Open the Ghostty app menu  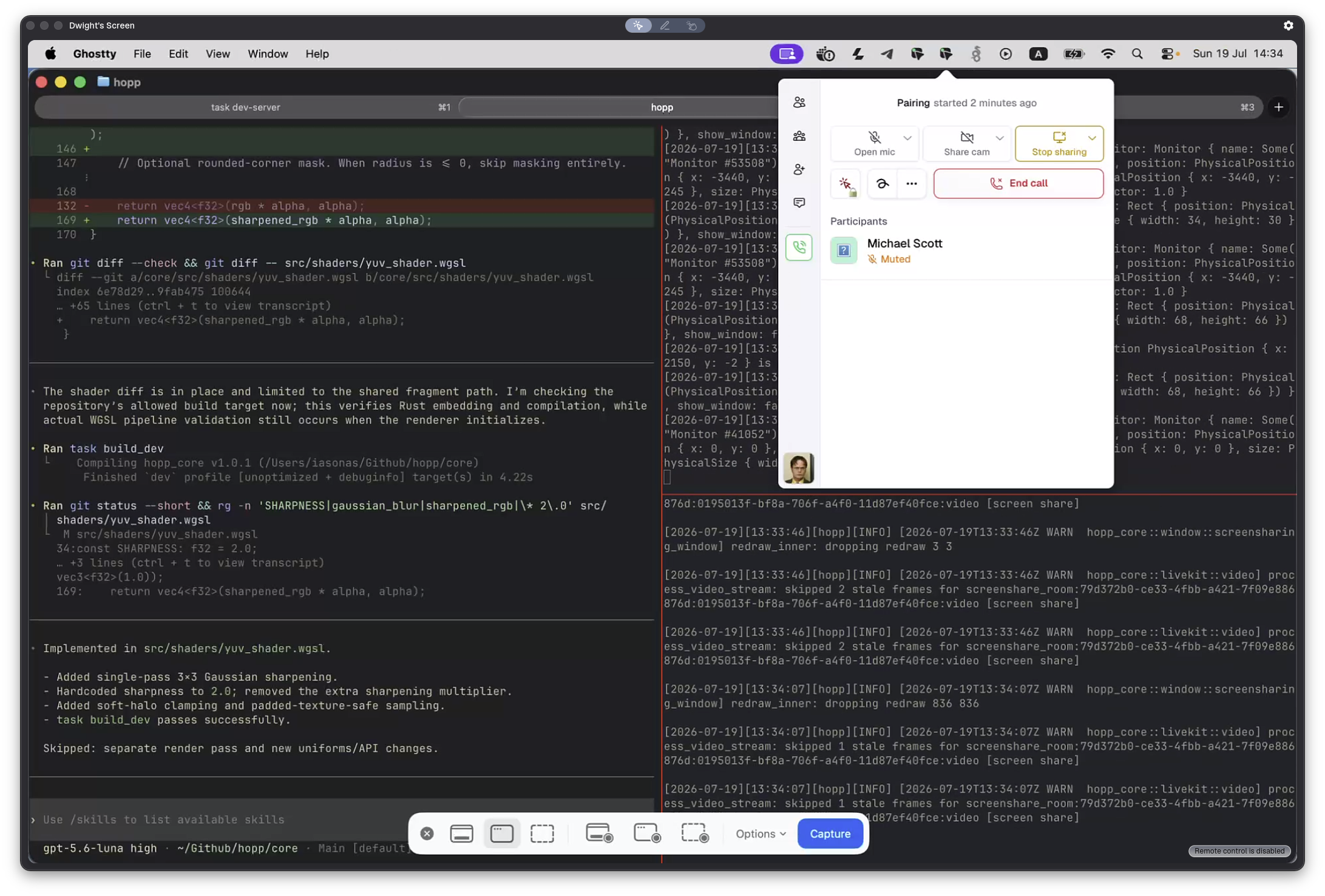(x=94, y=54)
